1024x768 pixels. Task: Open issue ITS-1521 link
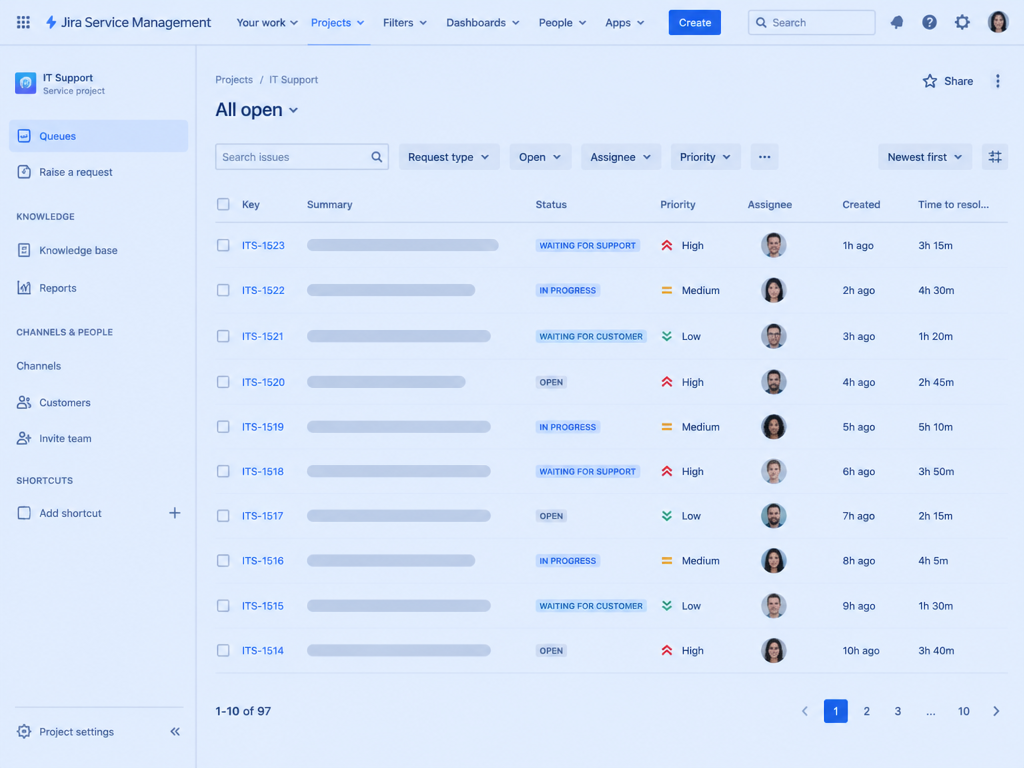pos(263,336)
